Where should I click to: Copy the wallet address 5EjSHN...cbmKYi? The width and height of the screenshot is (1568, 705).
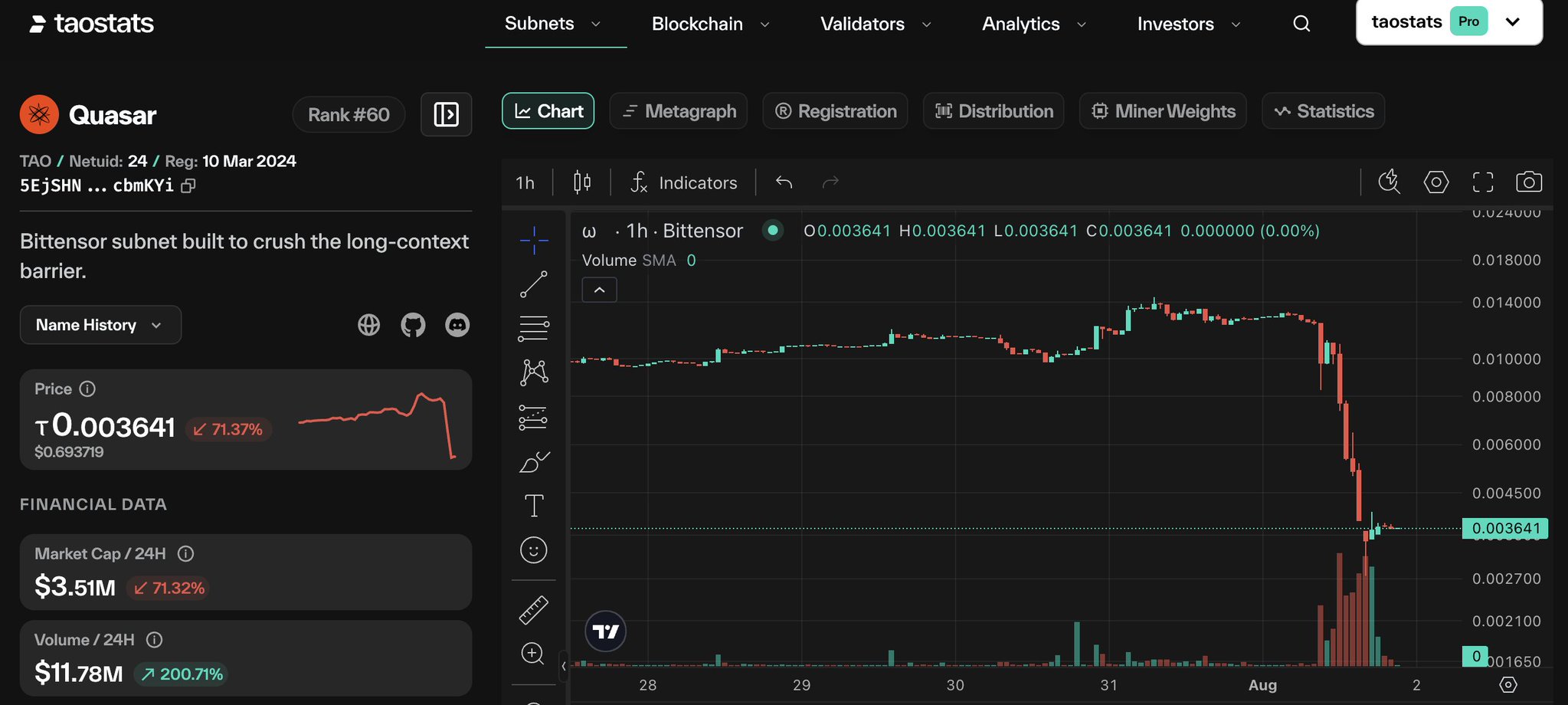[x=188, y=185]
